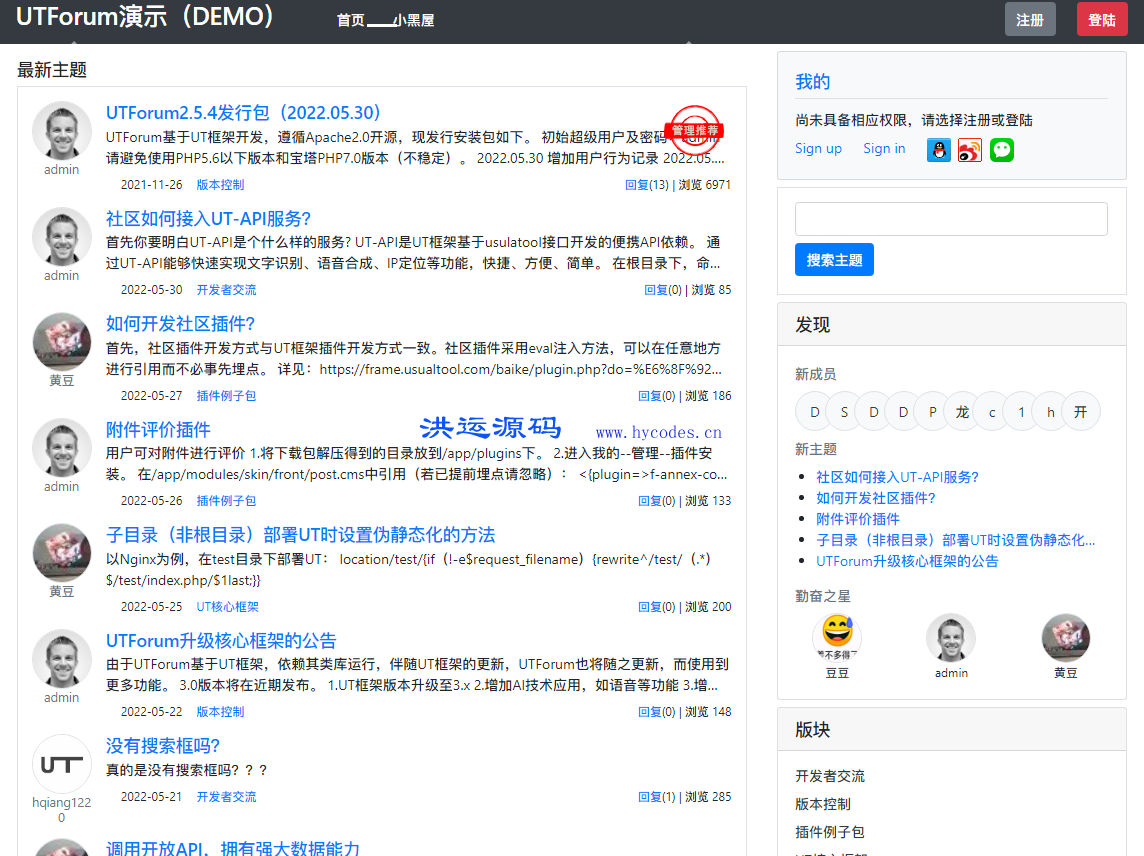The height and width of the screenshot is (856, 1144).
Task: Click the QQ penguin login icon
Action: click(x=938, y=150)
